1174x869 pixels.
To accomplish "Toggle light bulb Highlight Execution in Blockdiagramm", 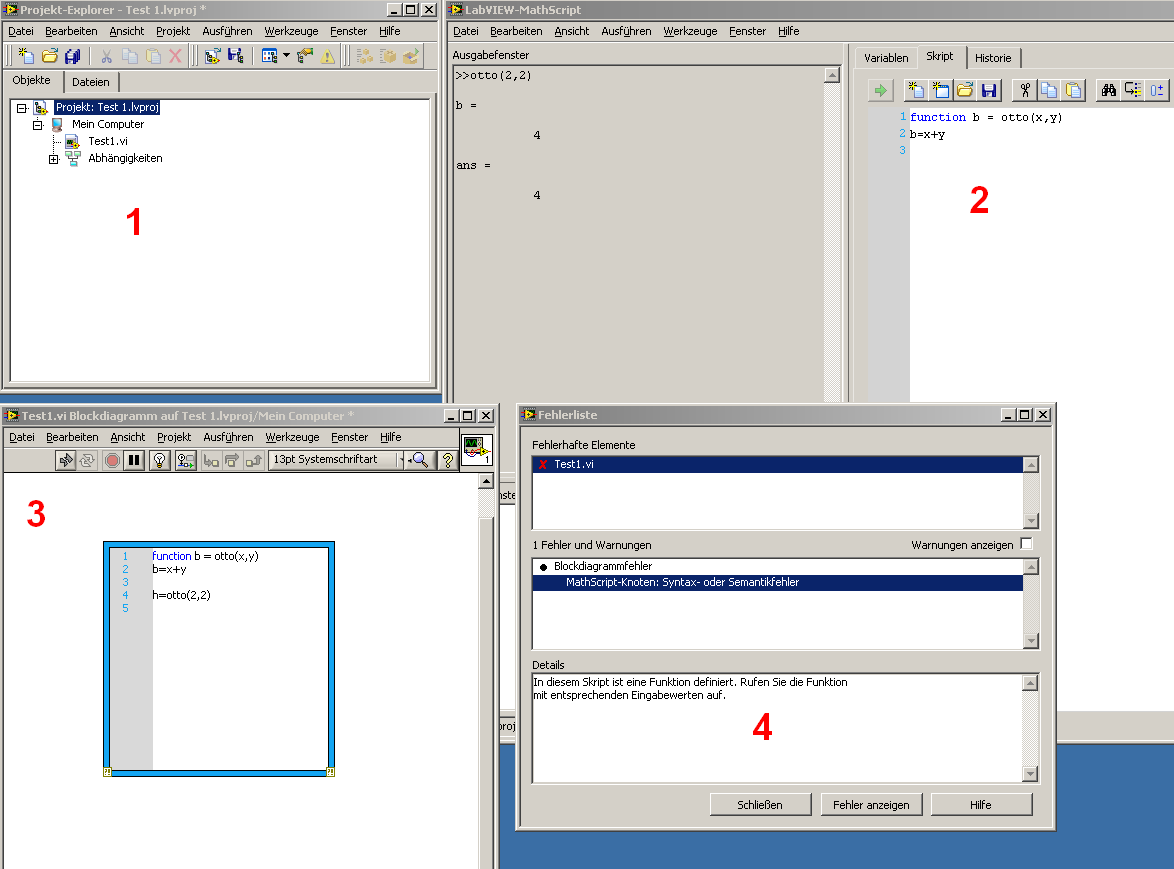I will [159, 460].
